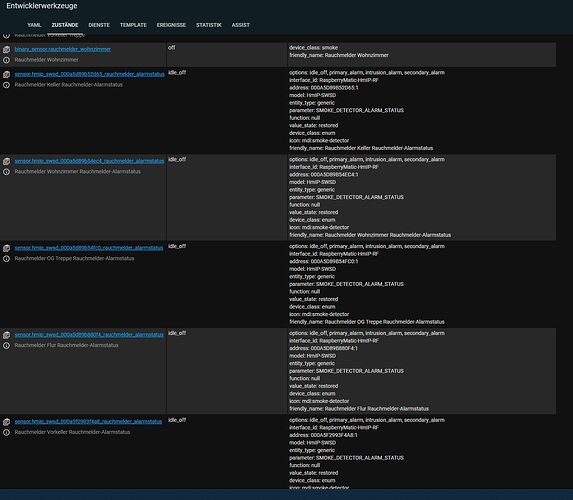Copy entity ID of binary_sensor.rauchmelder_wohnzimmer
Viewport: 573px width, 500px height.
(7, 50)
